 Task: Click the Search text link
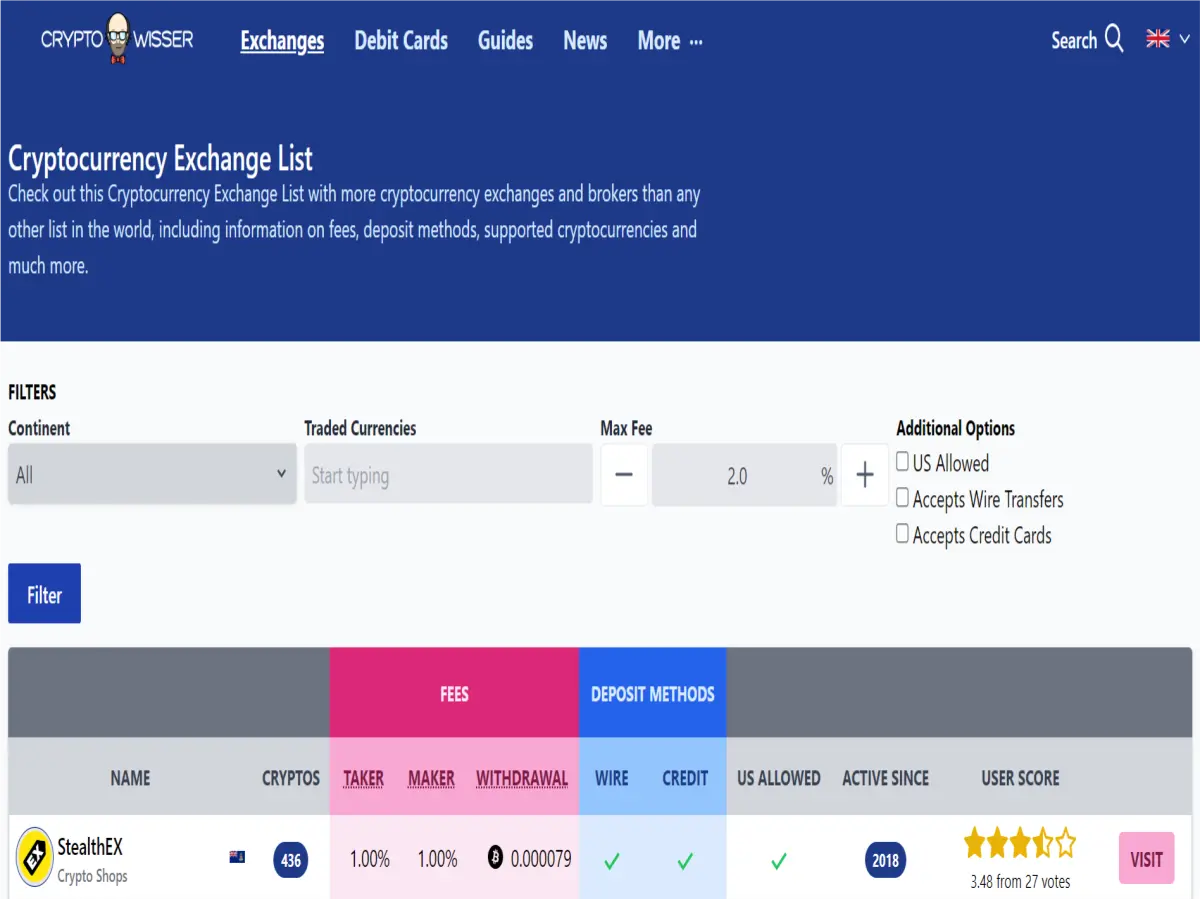pos(1074,41)
